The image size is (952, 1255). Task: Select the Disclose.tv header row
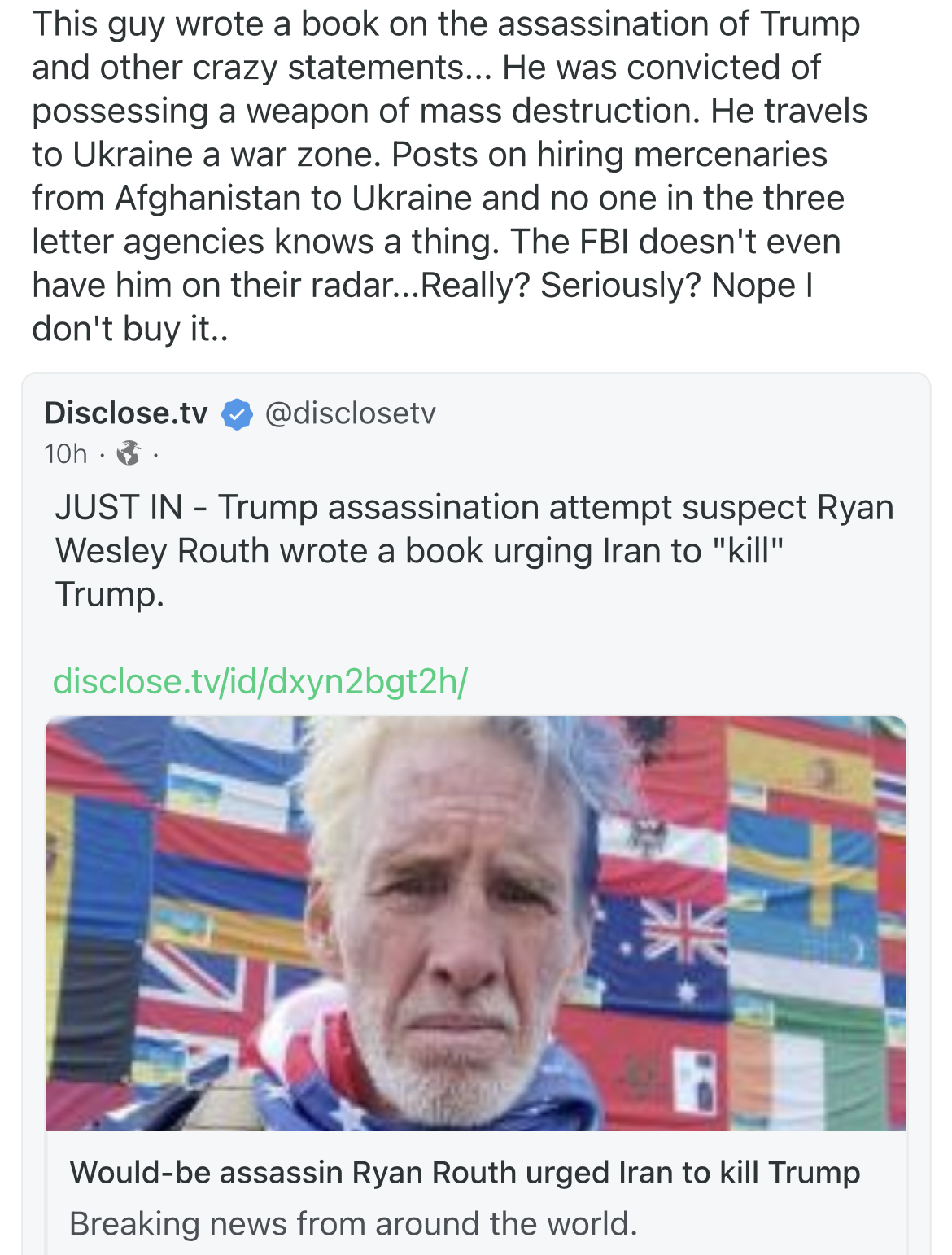244,413
